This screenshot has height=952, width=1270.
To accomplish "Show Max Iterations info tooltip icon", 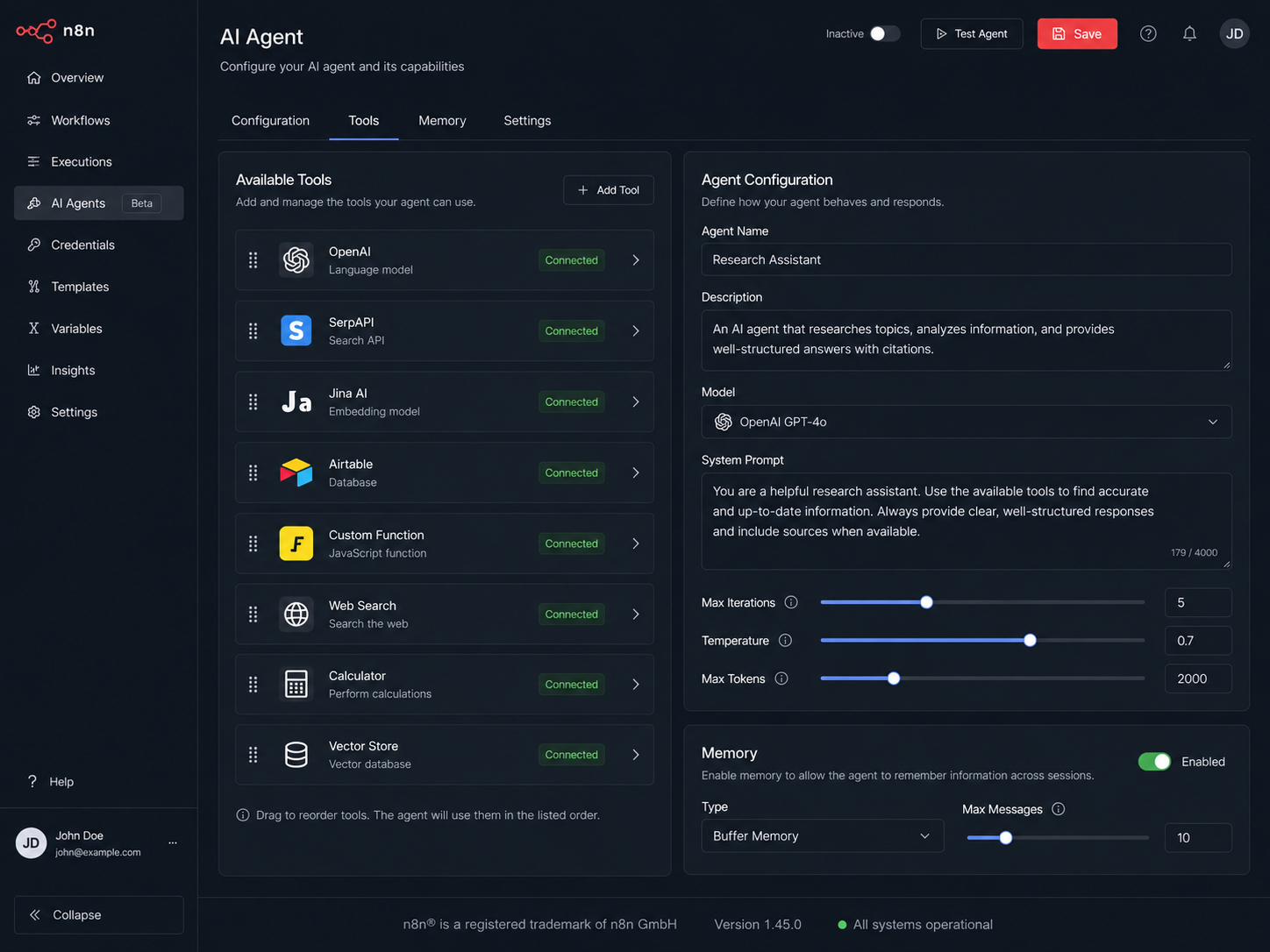I will pos(791,602).
